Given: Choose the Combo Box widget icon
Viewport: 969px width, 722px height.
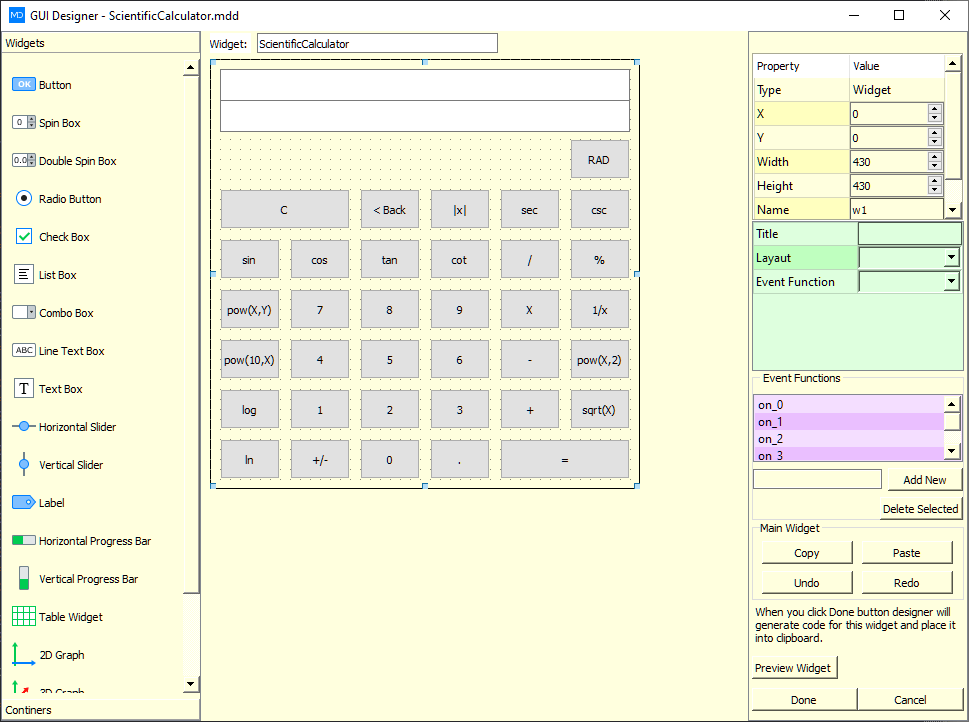Looking at the screenshot, I should click(x=24, y=312).
